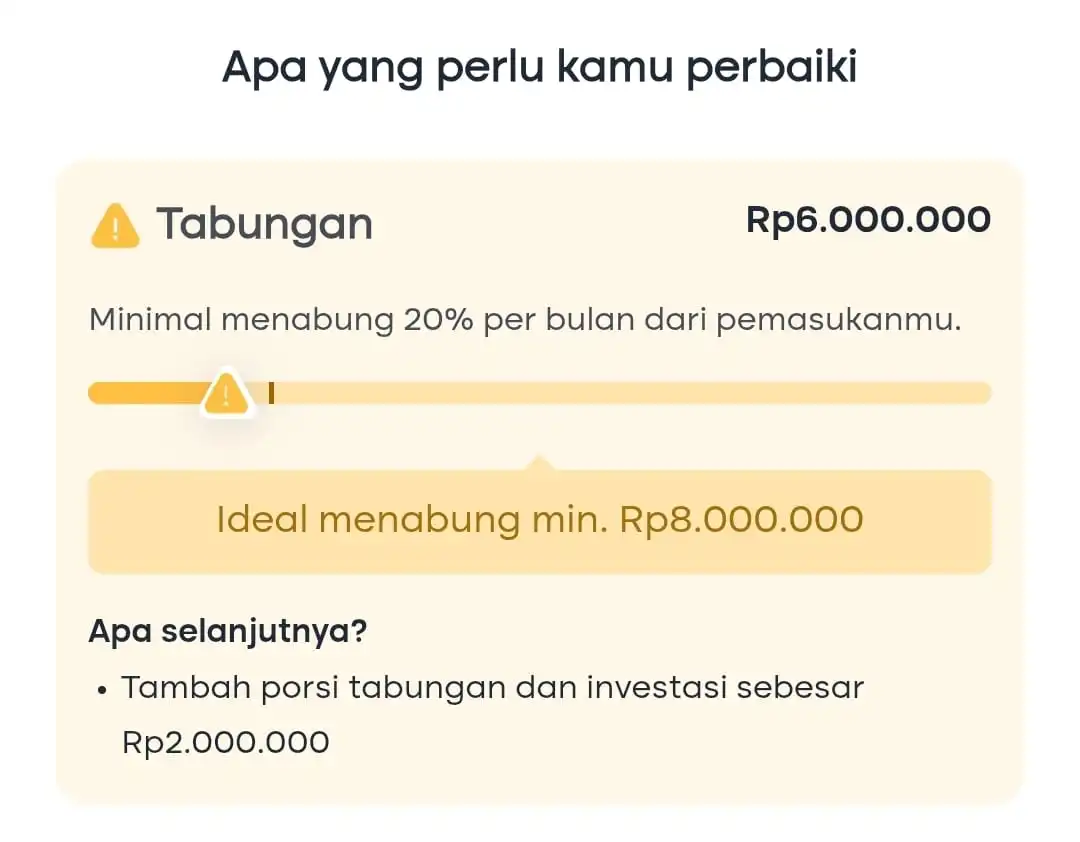The image size is (1080, 842).
Task: Select the 'Apa selanjutnya?' section label
Action: coord(228,630)
